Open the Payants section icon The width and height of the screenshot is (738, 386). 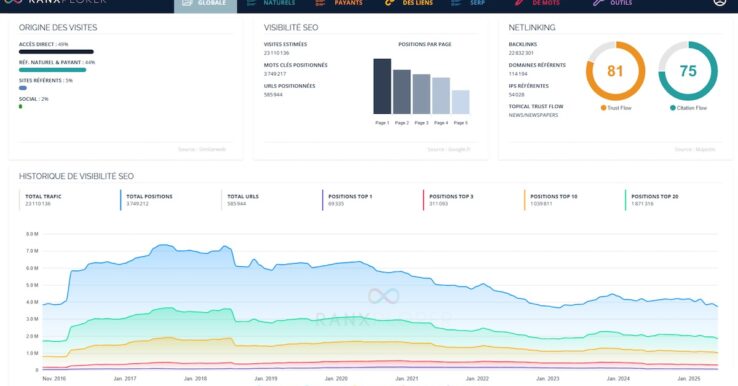tap(320, 2)
